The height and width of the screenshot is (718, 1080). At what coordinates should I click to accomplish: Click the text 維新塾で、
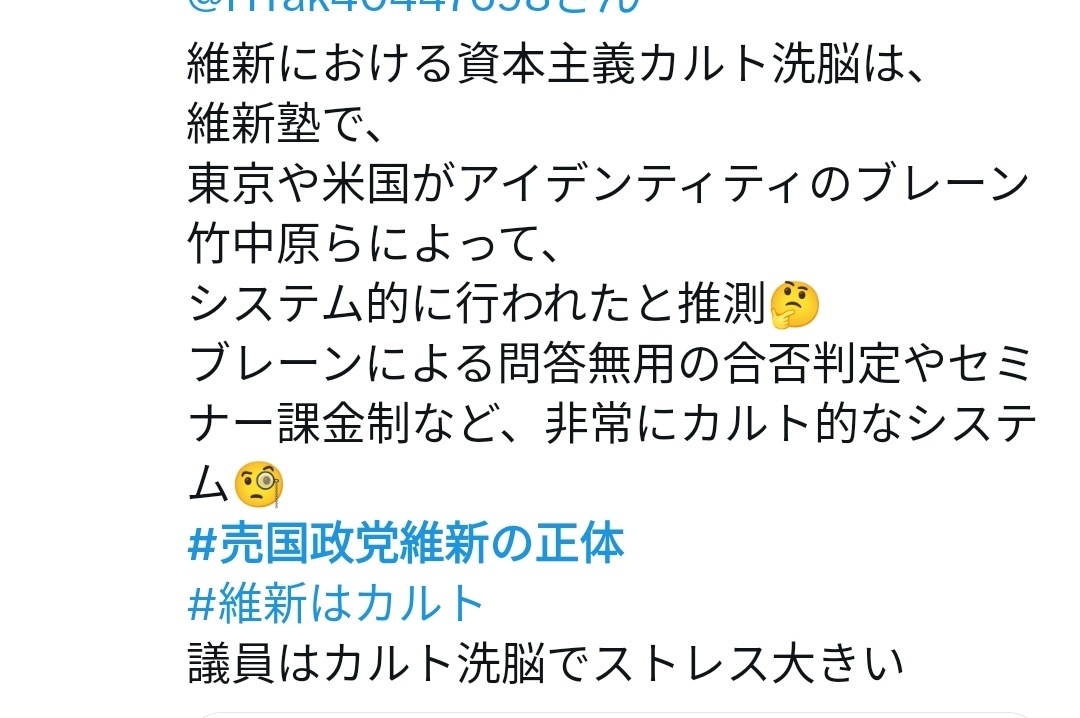[284, 124]
